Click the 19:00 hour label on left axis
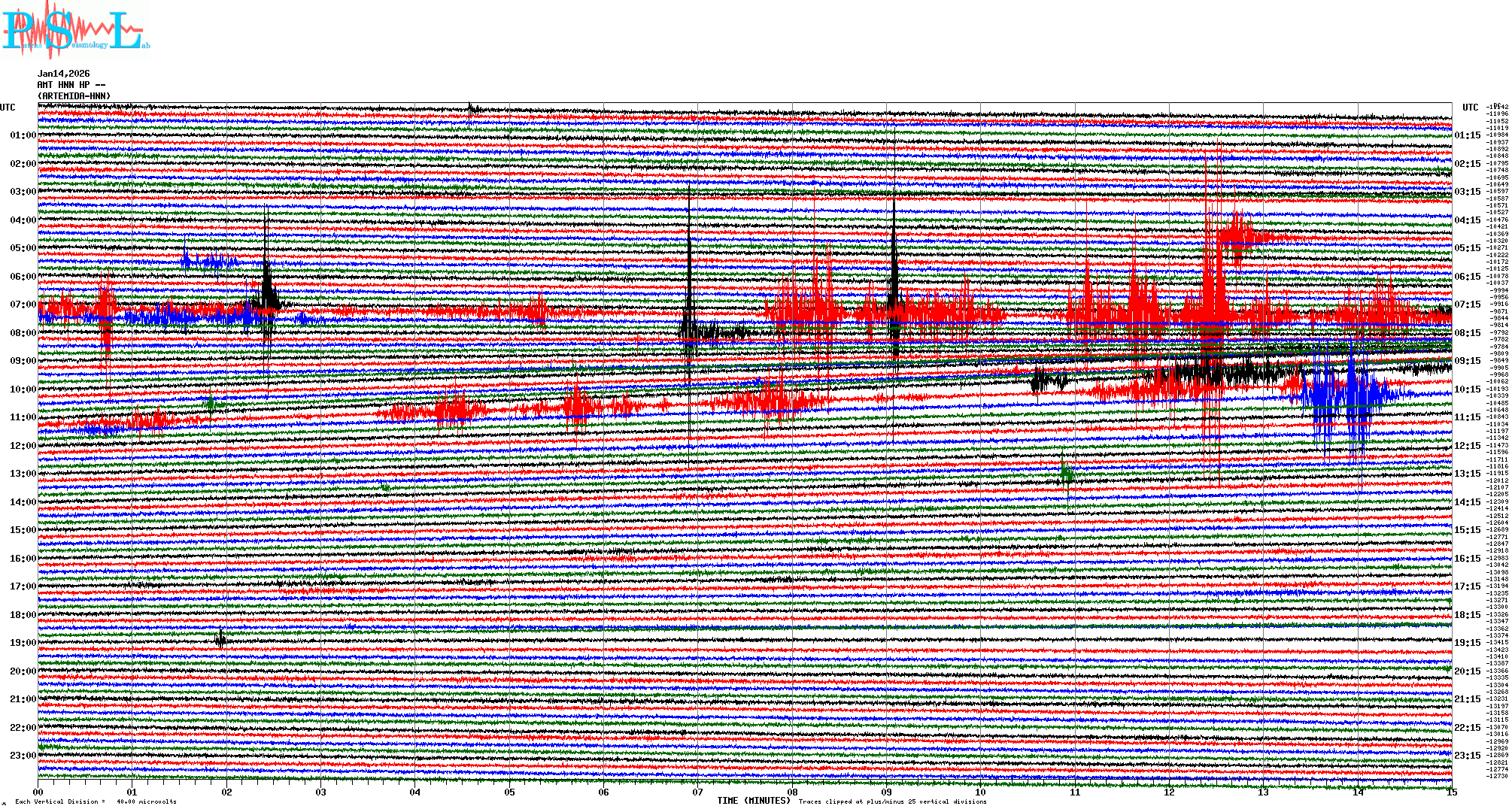 click(23, 643)
